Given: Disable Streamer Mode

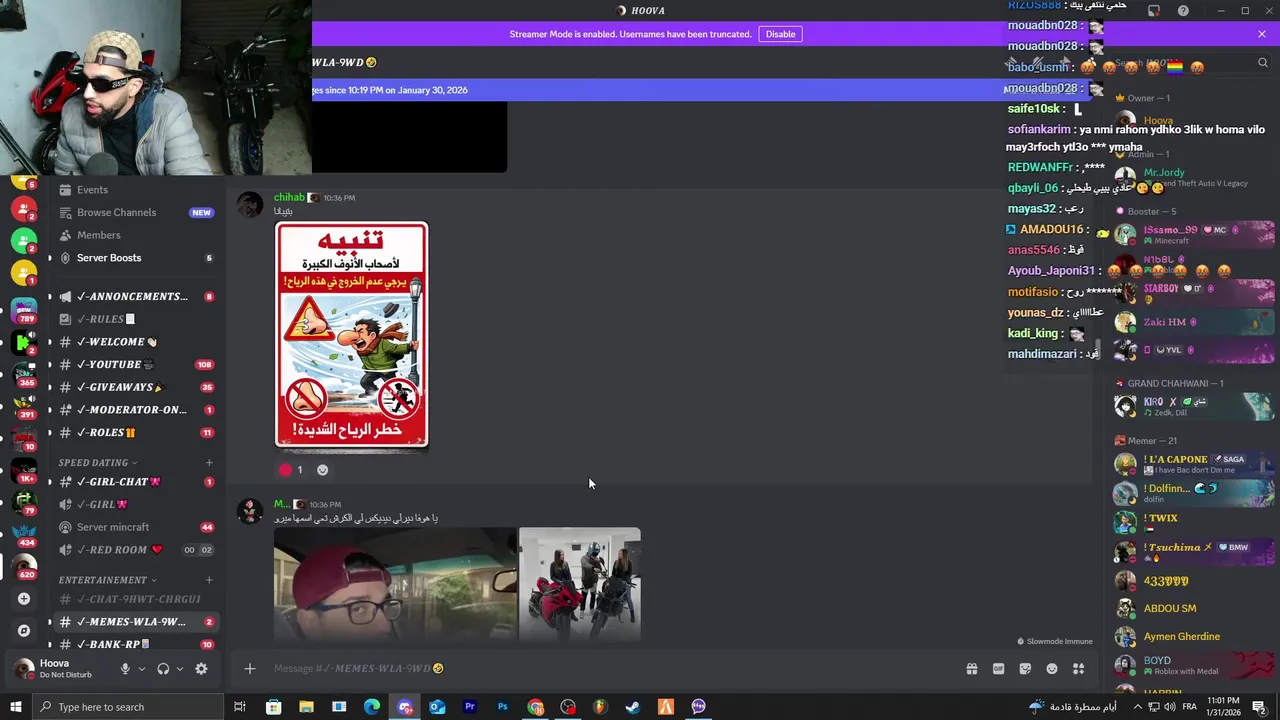Looking at the screenshot, I should coord(780,34).
